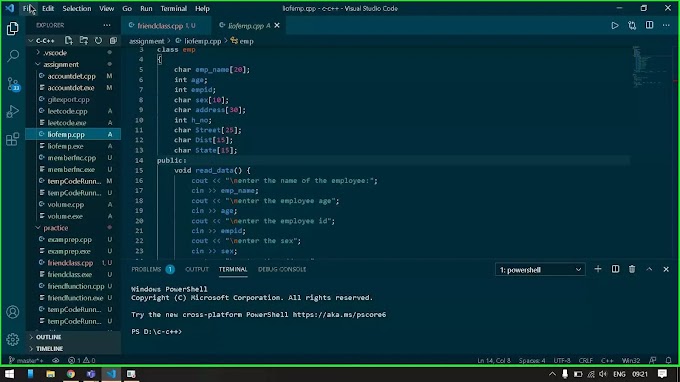The image size is (680, 382).
Task: Expand the TIMELINE section
Action: pyautogui.click(x=49, y=349)
